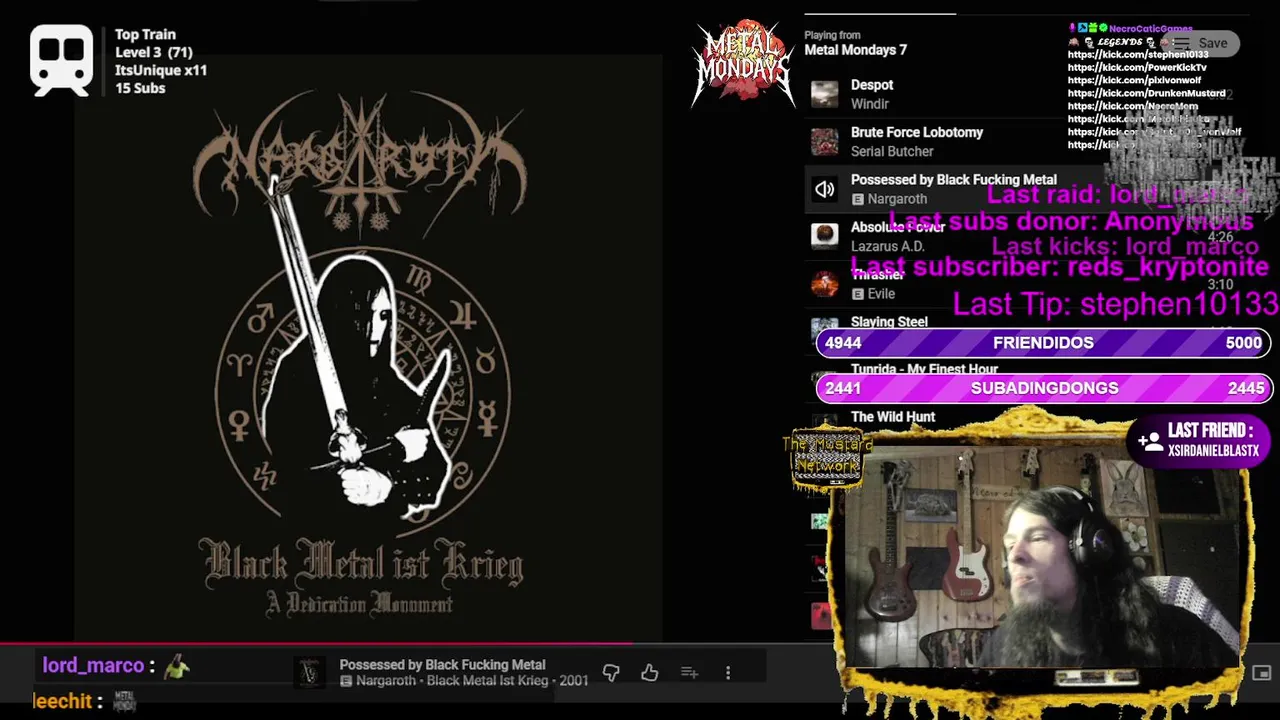Screen dimensions: 1280x720
Task: Open Serial Butcher artist link
Action: (x=892, y=151)
